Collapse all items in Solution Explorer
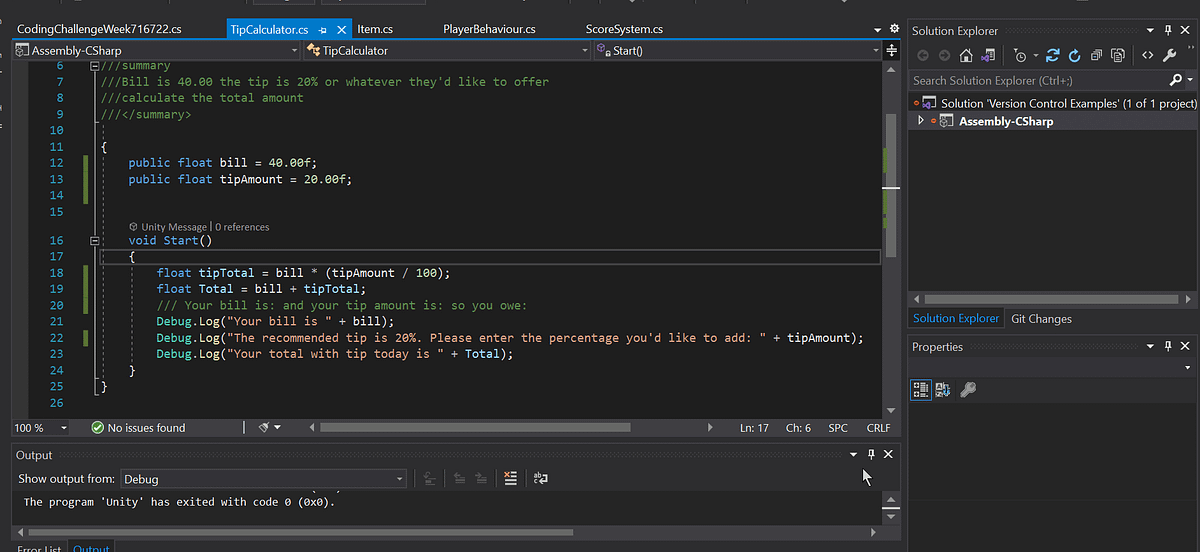This screenshot has height=552, width=1200. pyautogui.click(x=1097, y=56)
